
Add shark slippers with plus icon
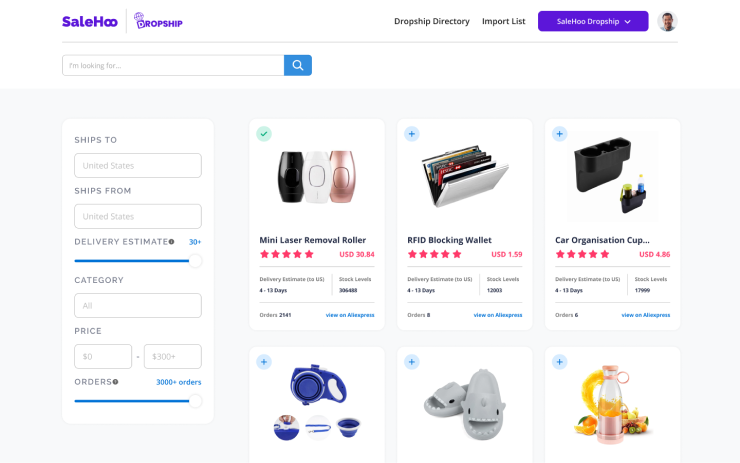pos(412,362)
